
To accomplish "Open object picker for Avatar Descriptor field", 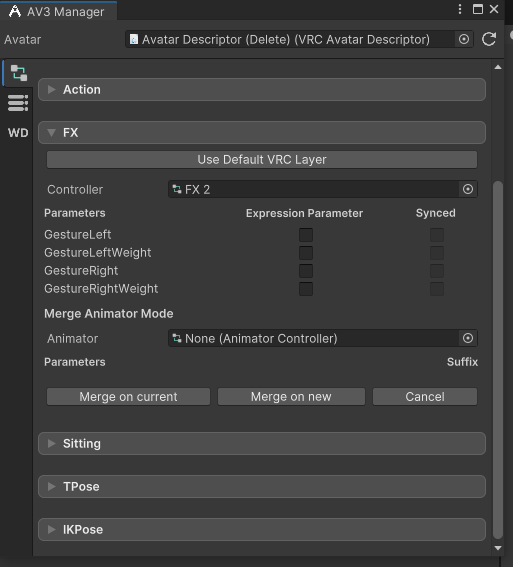I will click(464, 39).
